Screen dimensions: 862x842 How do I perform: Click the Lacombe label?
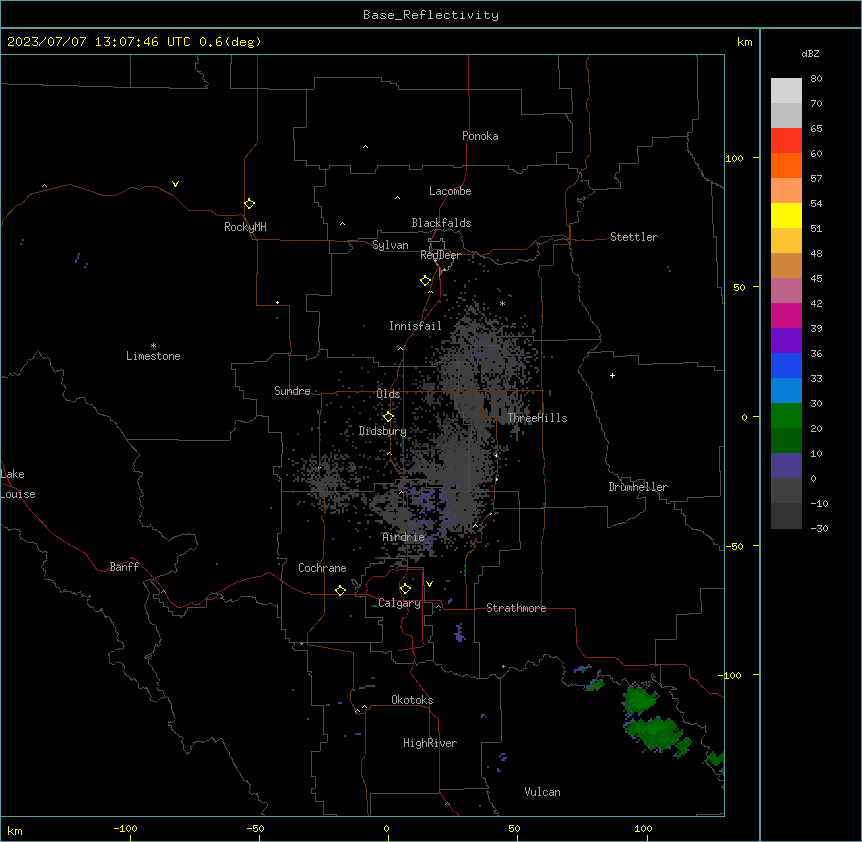click(450, 191)
